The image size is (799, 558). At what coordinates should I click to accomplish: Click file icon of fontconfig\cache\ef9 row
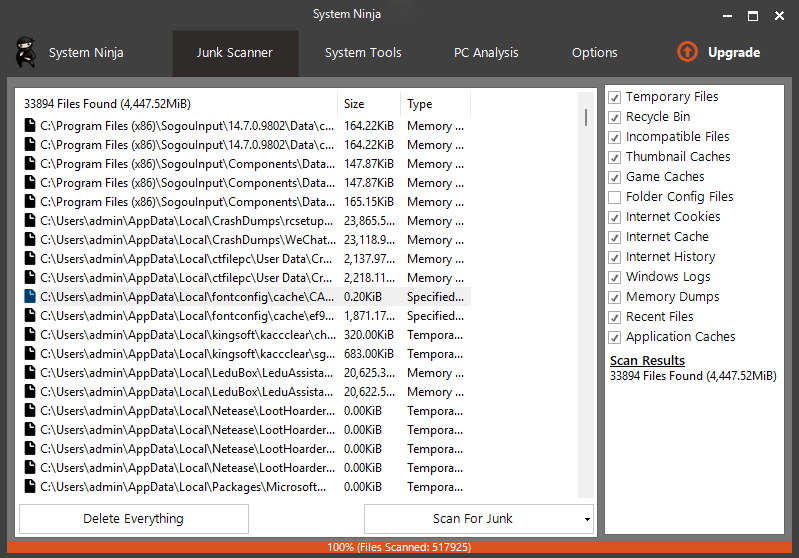30,316
